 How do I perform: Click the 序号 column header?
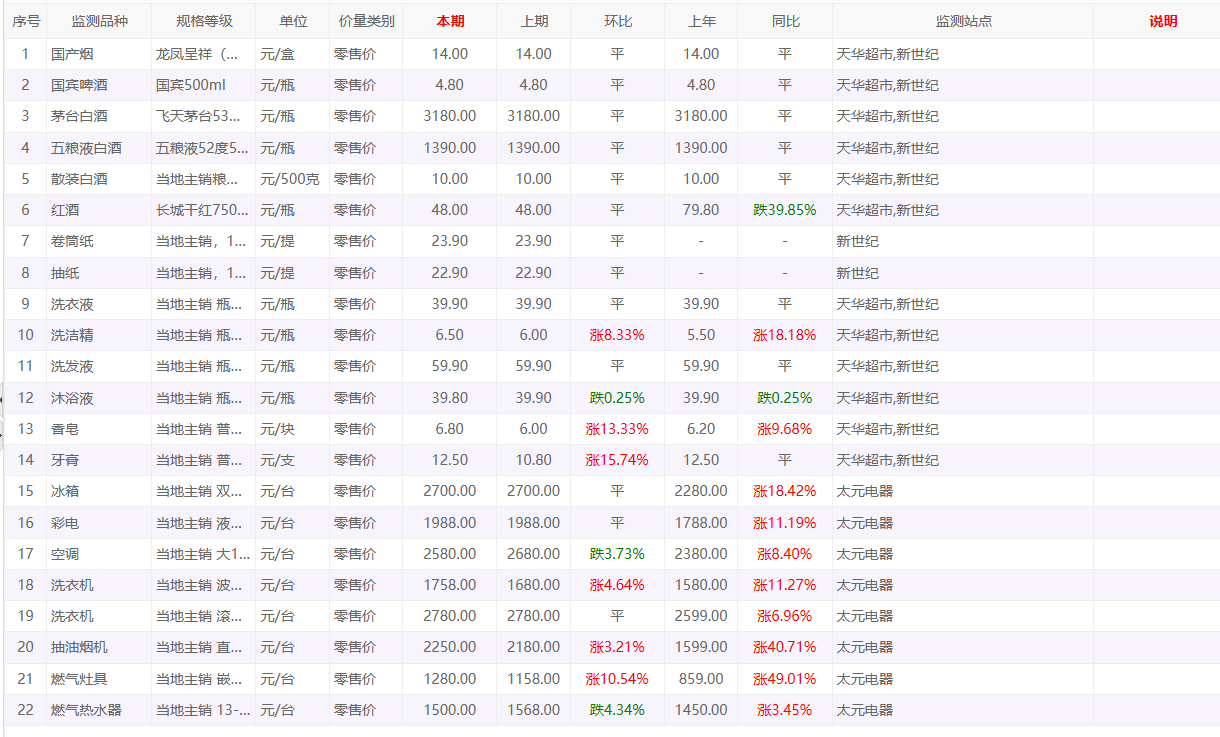point(26,21)
